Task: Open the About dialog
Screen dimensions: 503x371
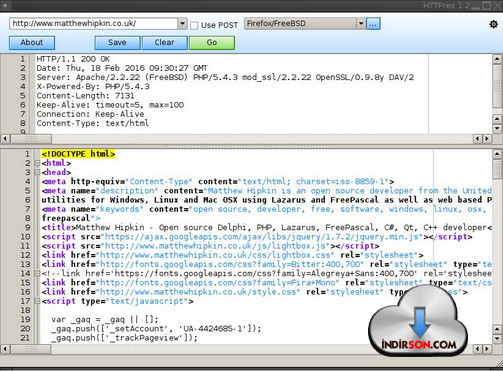Action: [x=32, y=43]
